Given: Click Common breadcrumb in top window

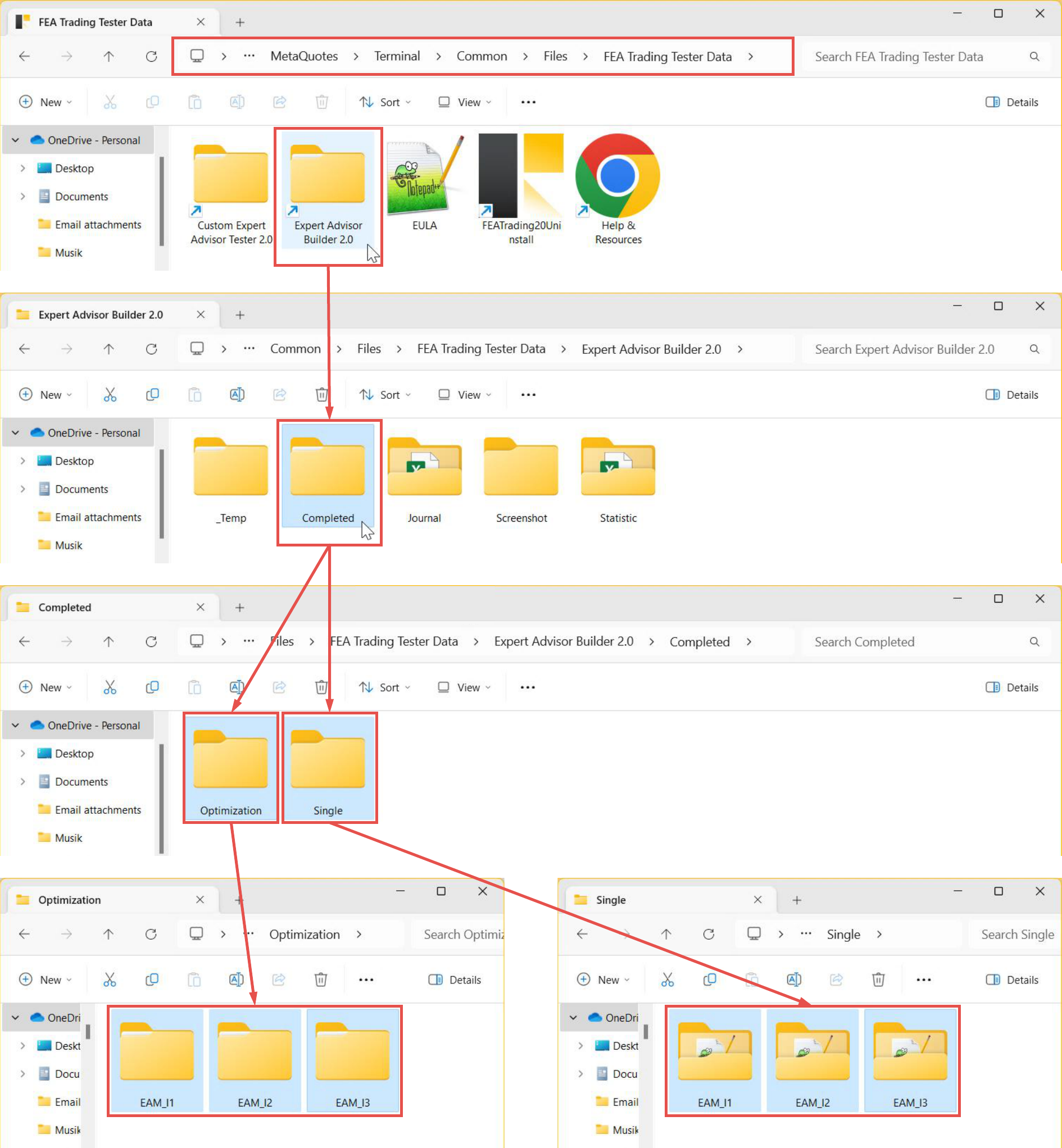Looking at the screenshot, I should pos(482,56).
